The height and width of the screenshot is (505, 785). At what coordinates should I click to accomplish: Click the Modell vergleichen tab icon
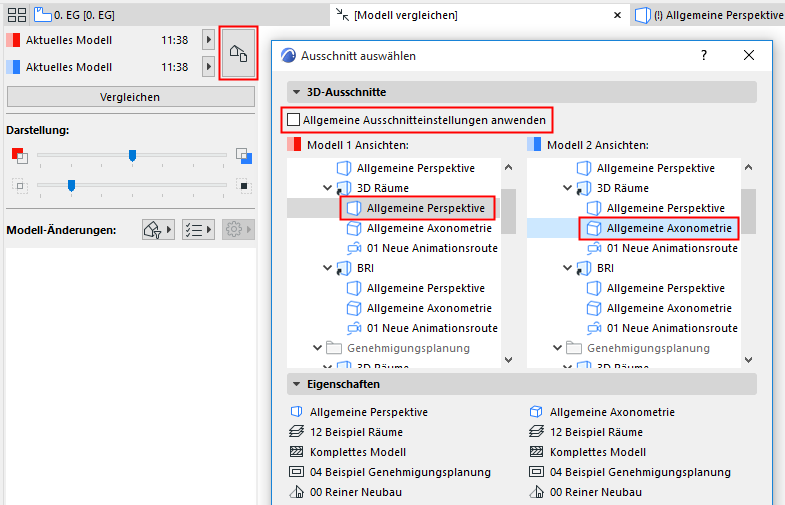point(342,15)
